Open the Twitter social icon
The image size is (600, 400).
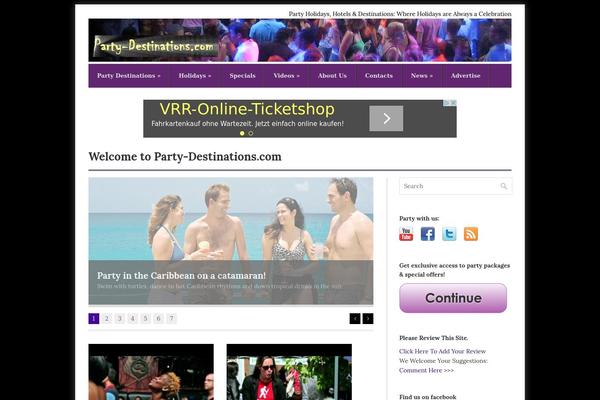449,234
